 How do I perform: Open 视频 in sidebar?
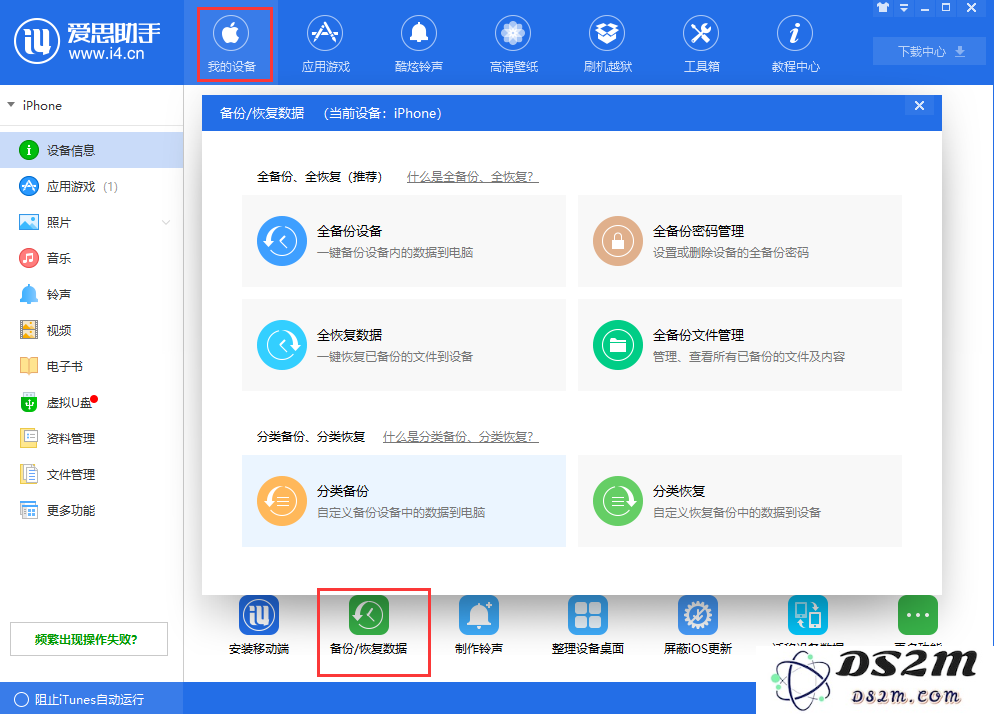91,330
